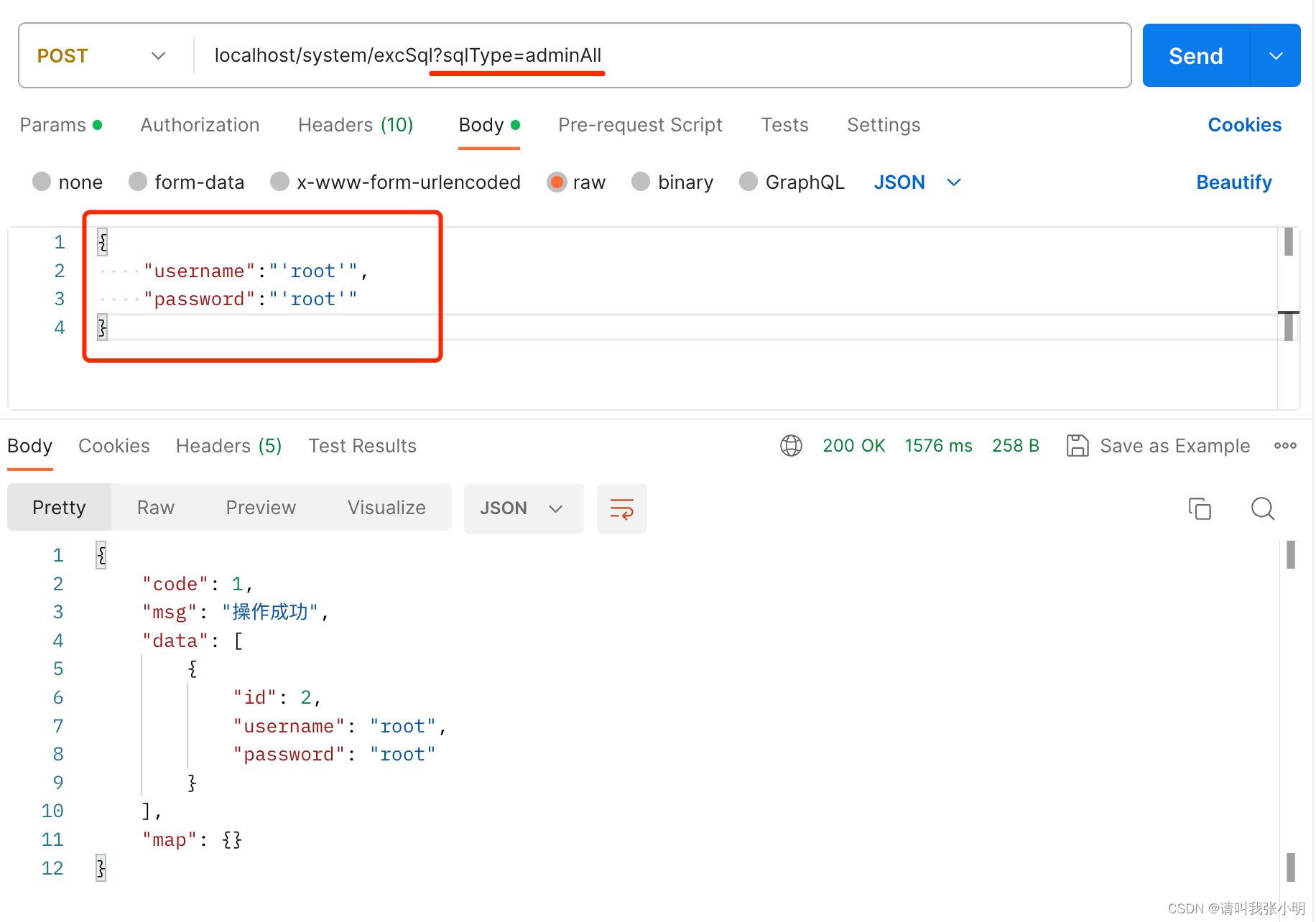
Task: Select the Visualize response view
Action: 386,508
